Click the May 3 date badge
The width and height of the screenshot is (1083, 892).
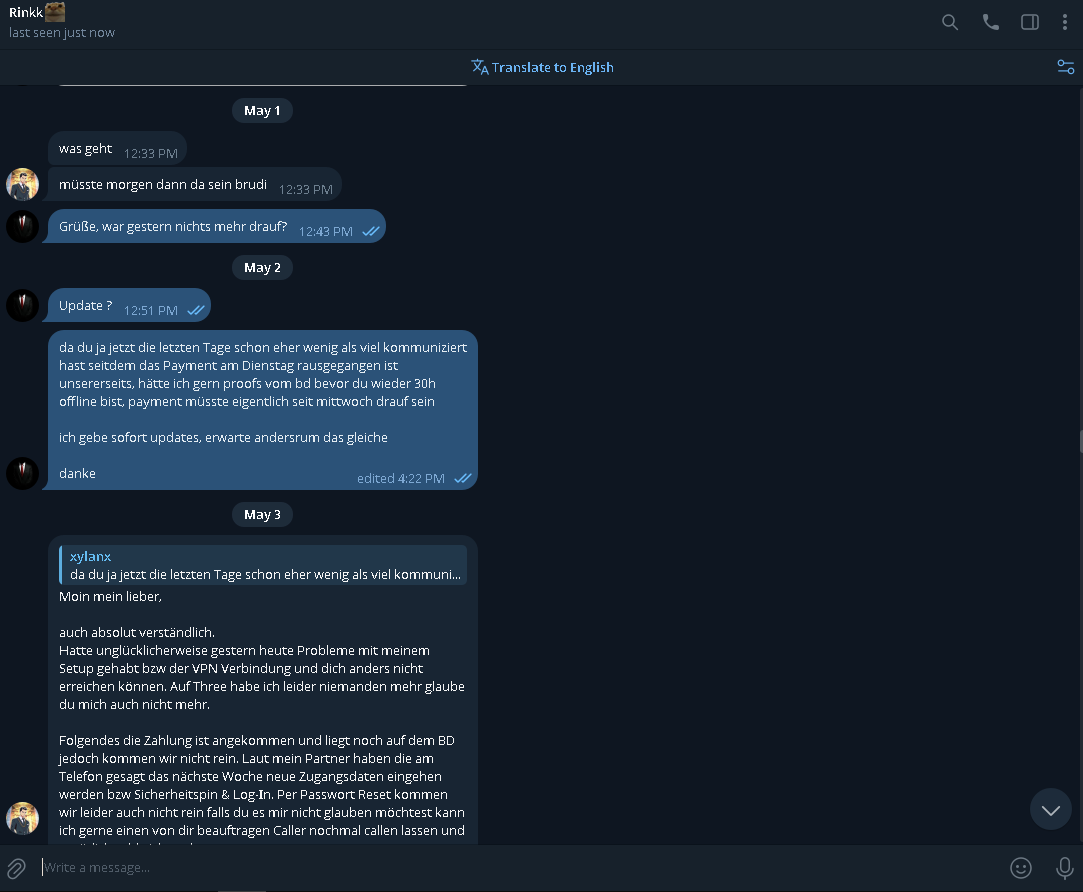point(262,515)
